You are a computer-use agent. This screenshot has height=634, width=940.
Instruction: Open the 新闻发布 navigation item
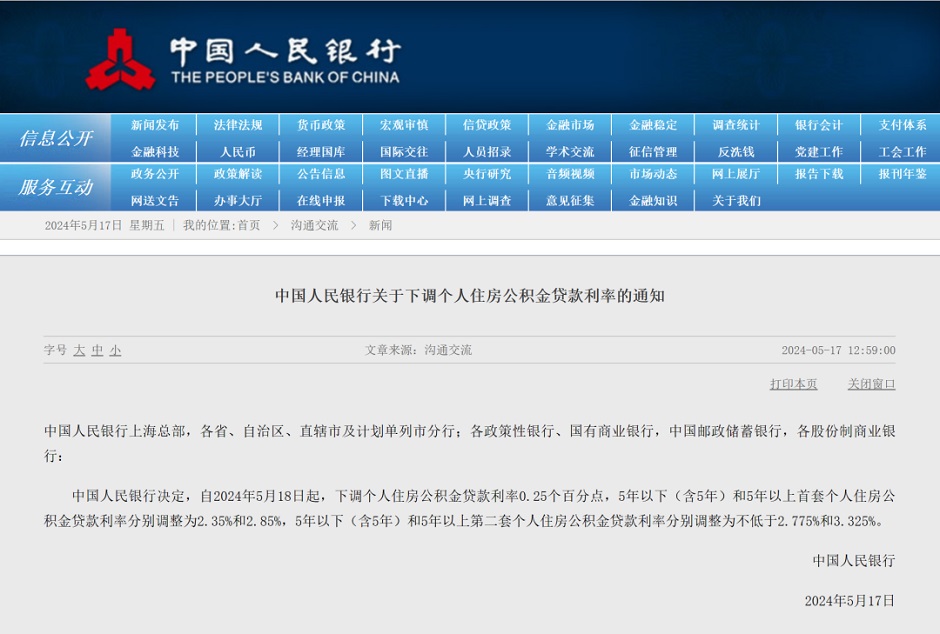tap(154, 125)
